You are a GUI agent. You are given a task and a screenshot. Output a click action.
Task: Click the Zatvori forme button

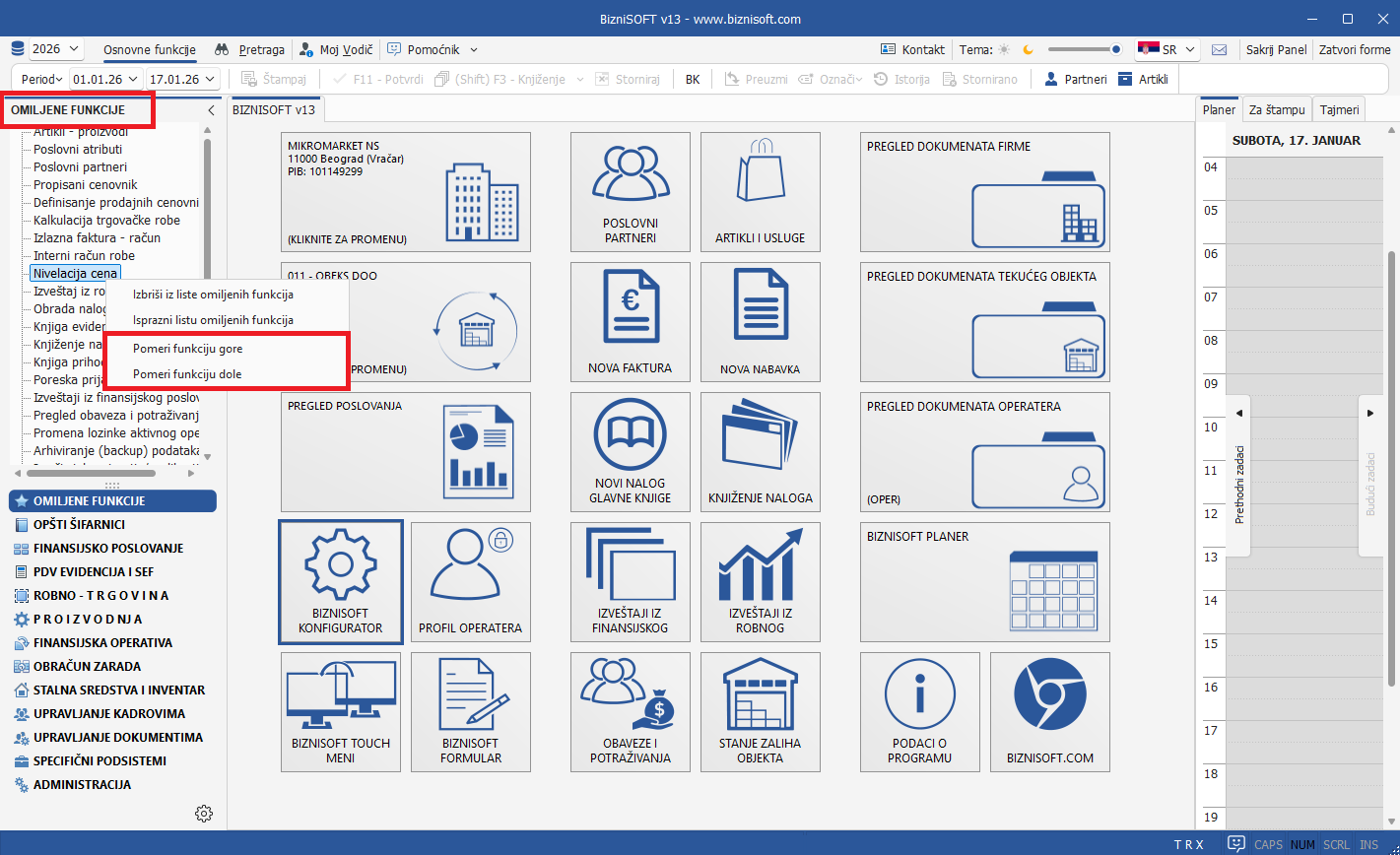[1355, 49]
